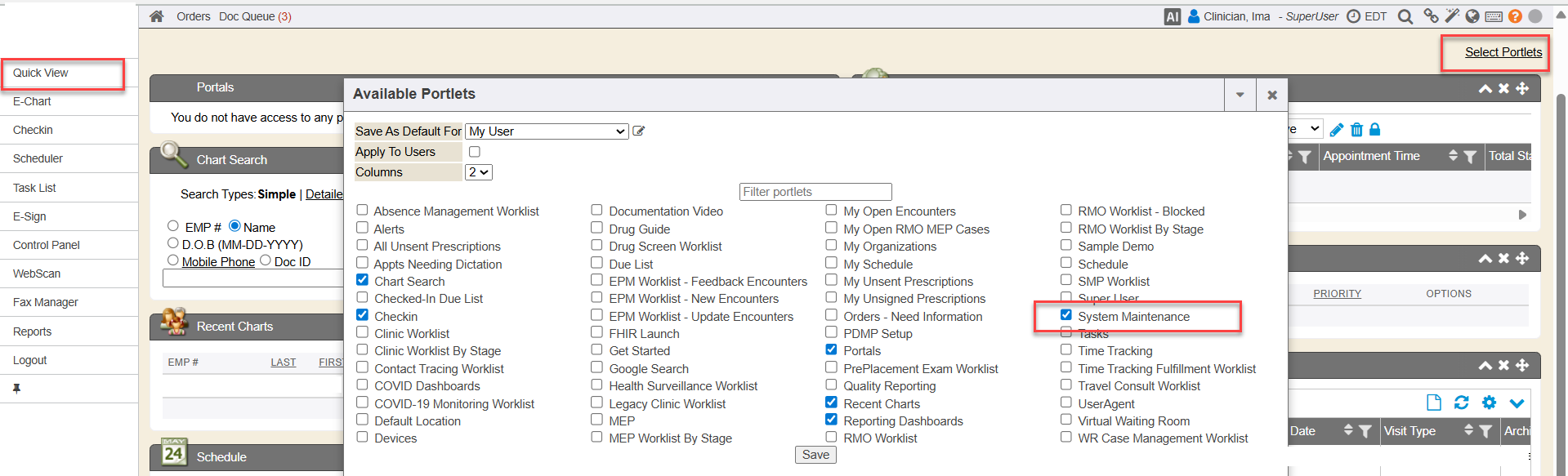Click the magic wand icon in header
Viewport: 1568px width, 476px height.
tap(1451, 16)
